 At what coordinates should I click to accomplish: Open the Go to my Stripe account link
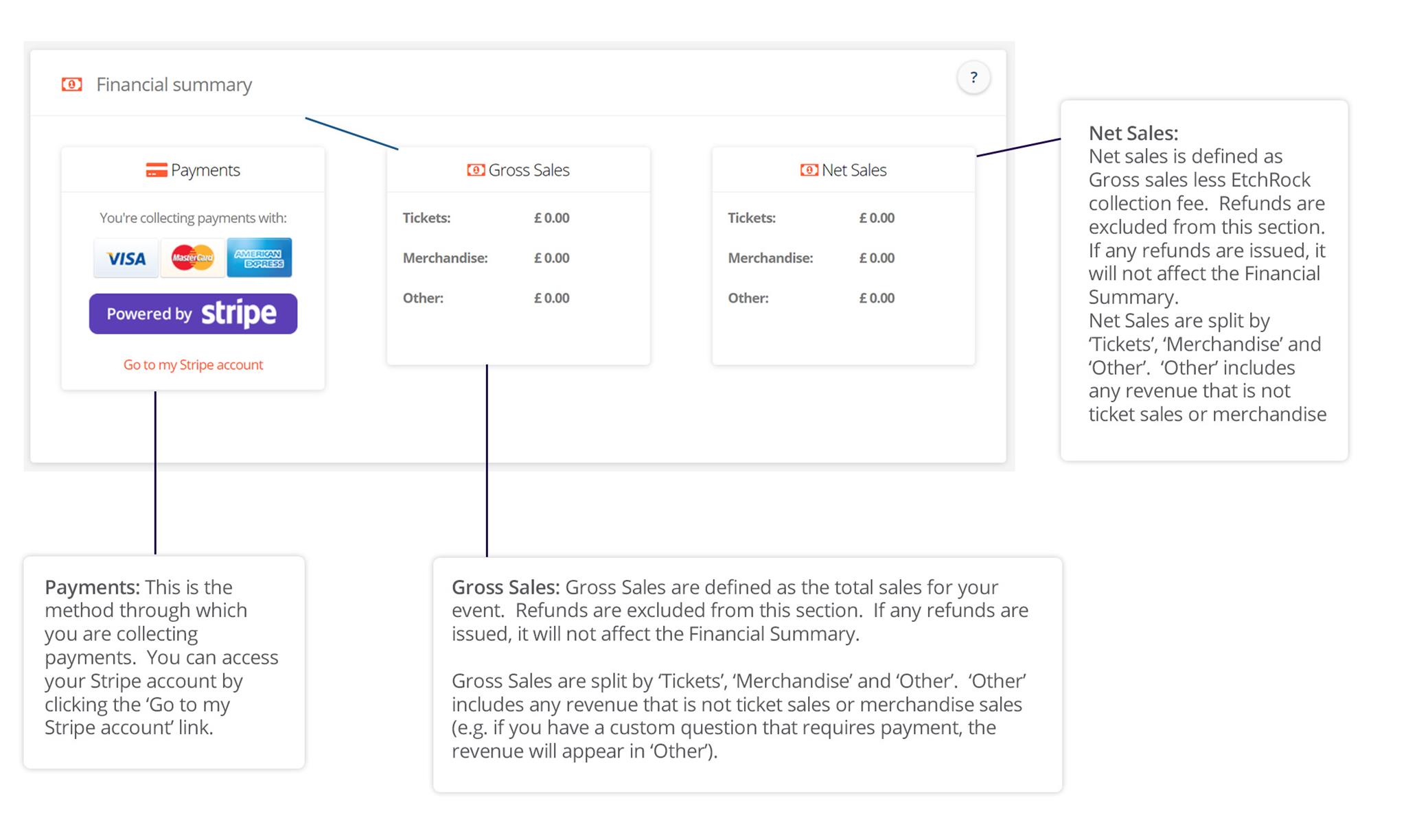pos(193,365)
